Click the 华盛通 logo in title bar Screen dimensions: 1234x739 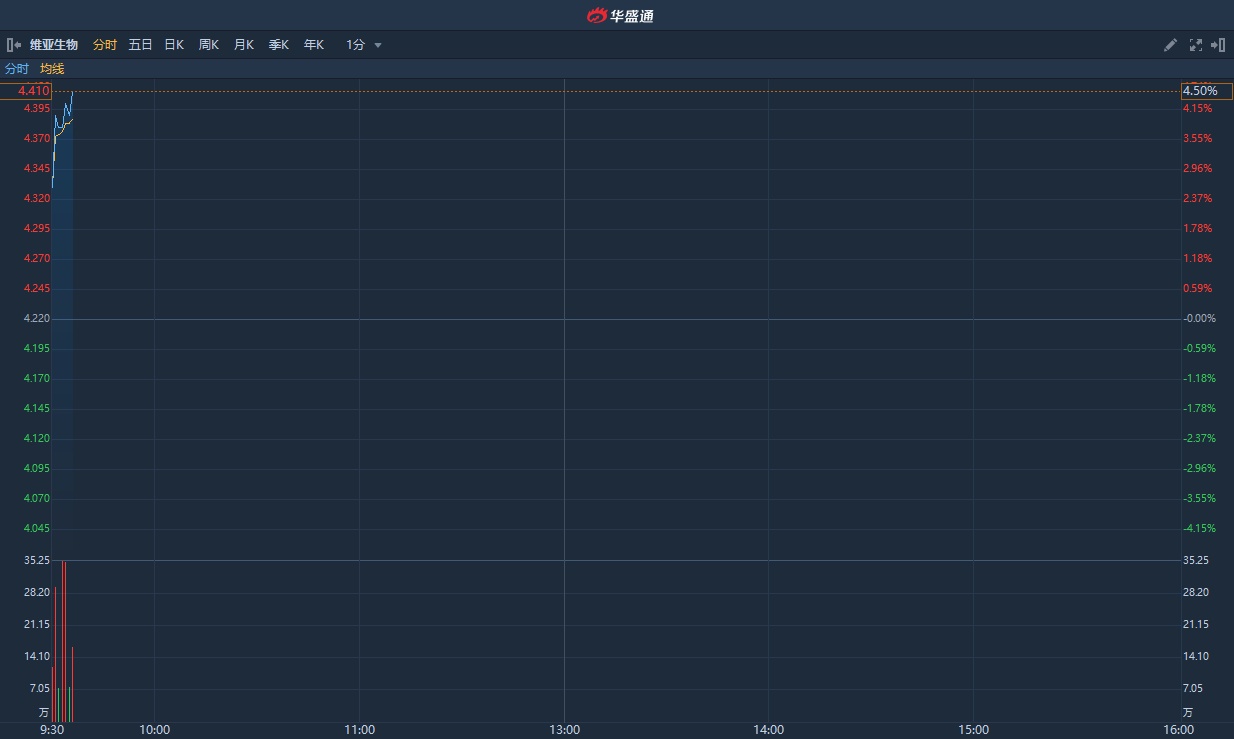click(619, 15)
